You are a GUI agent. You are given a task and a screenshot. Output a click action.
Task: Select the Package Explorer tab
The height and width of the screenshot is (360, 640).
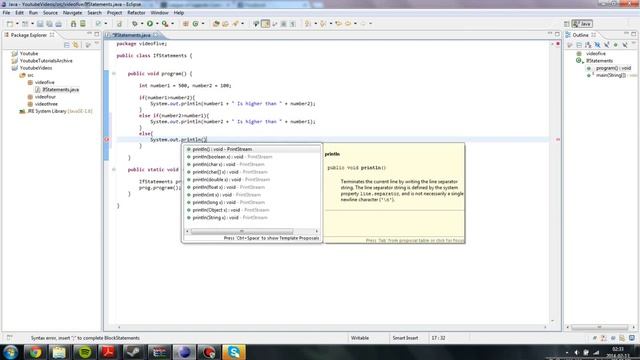click(x=29, y=35)
